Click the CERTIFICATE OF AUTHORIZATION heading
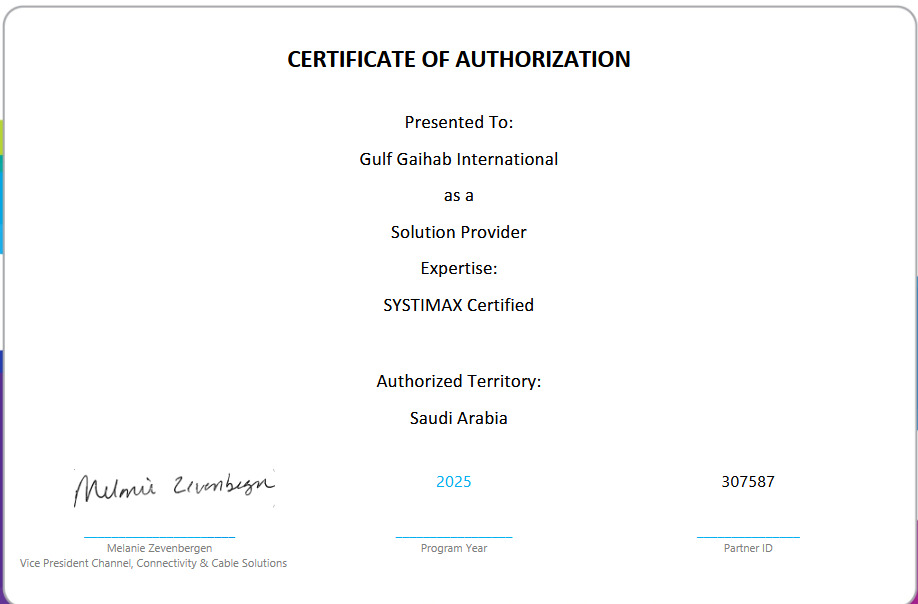 pos(458,59)
